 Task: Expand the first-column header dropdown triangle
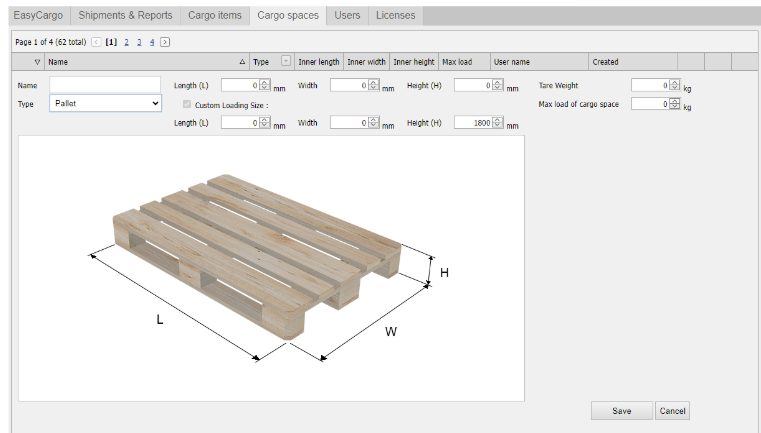point(37,62)
